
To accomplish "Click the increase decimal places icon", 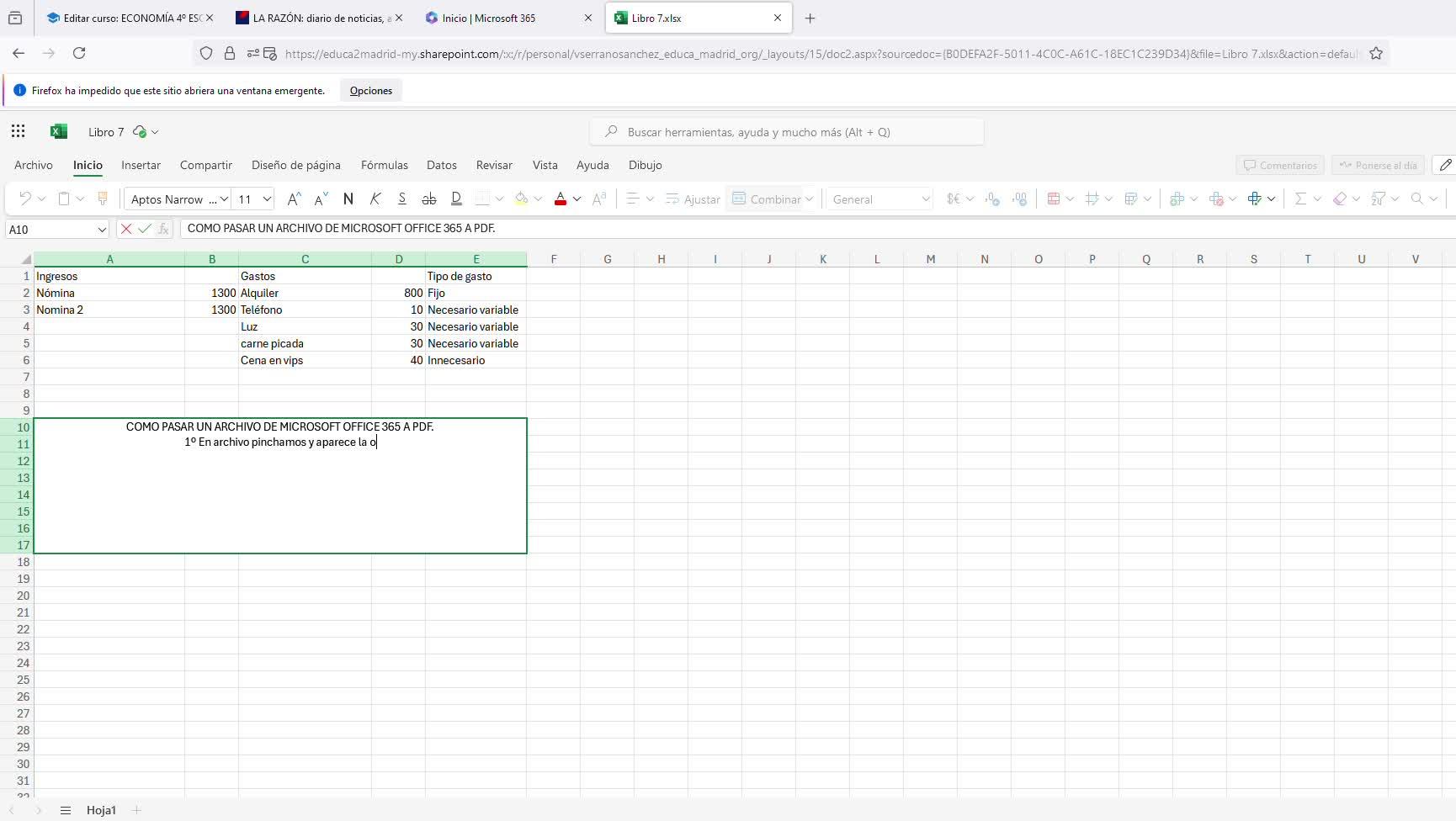I will point(993,199).
